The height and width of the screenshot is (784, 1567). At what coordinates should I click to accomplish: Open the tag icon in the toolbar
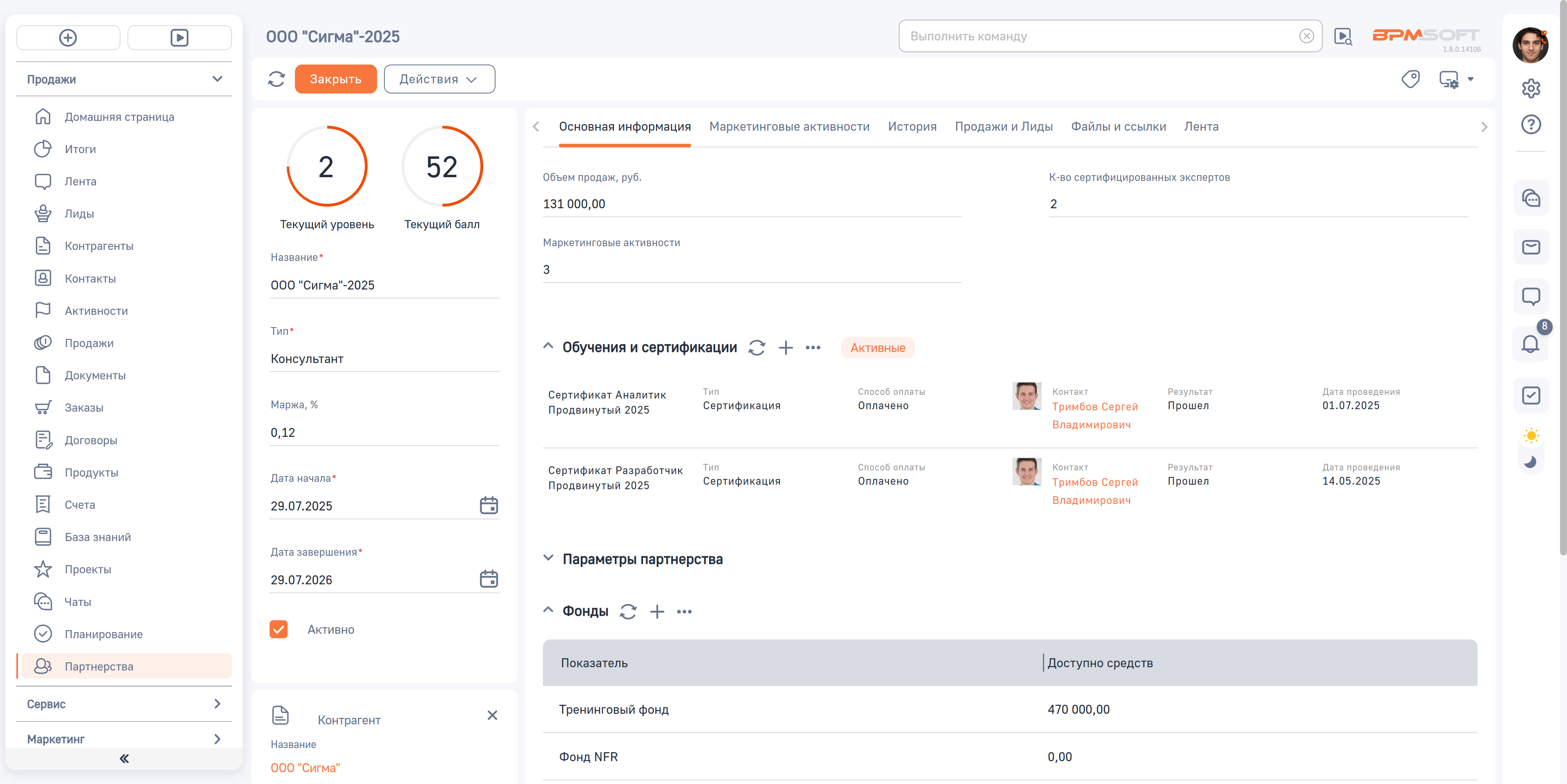coord(1410,79)
